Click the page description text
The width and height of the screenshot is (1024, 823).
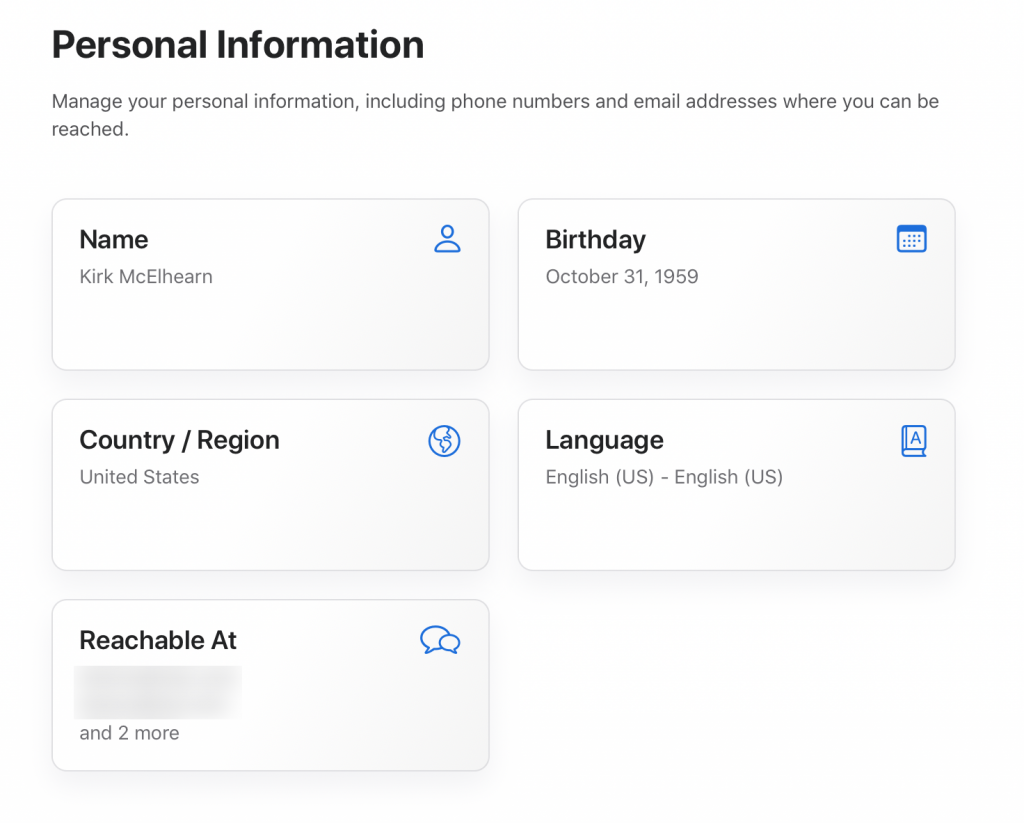point(495,114)
